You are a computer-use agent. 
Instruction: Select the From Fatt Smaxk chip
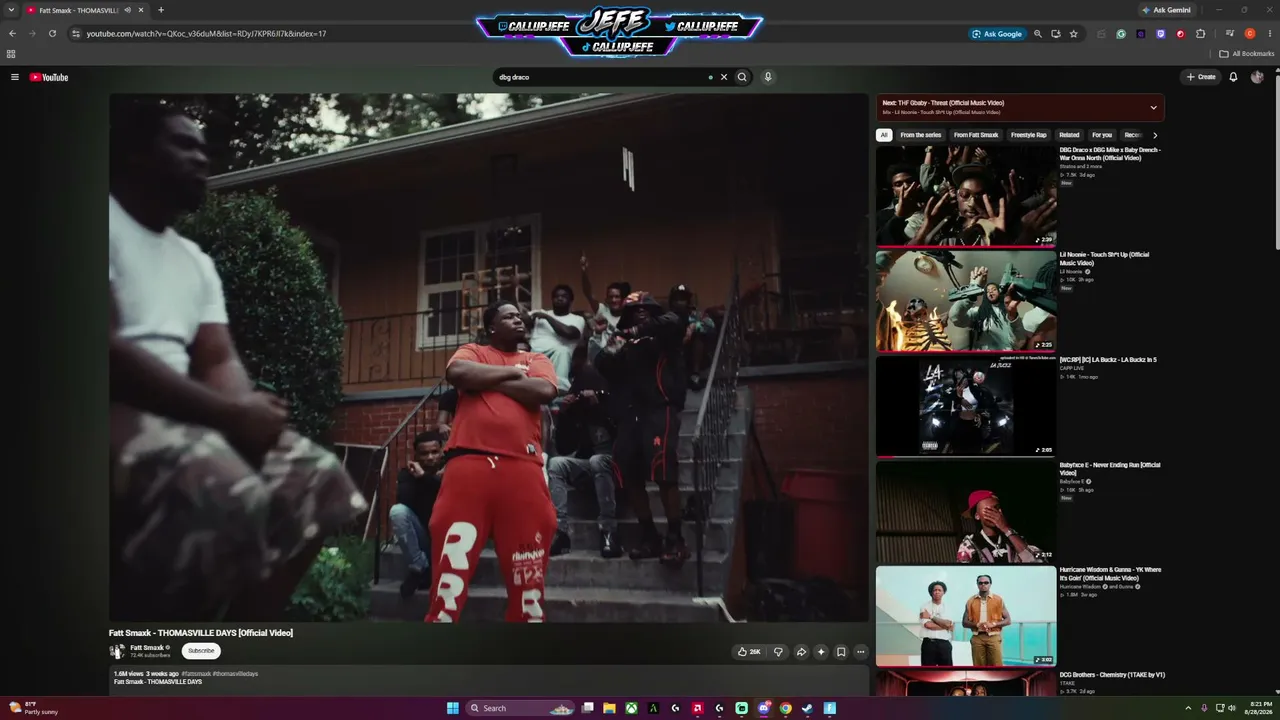[x=976, y=135]
